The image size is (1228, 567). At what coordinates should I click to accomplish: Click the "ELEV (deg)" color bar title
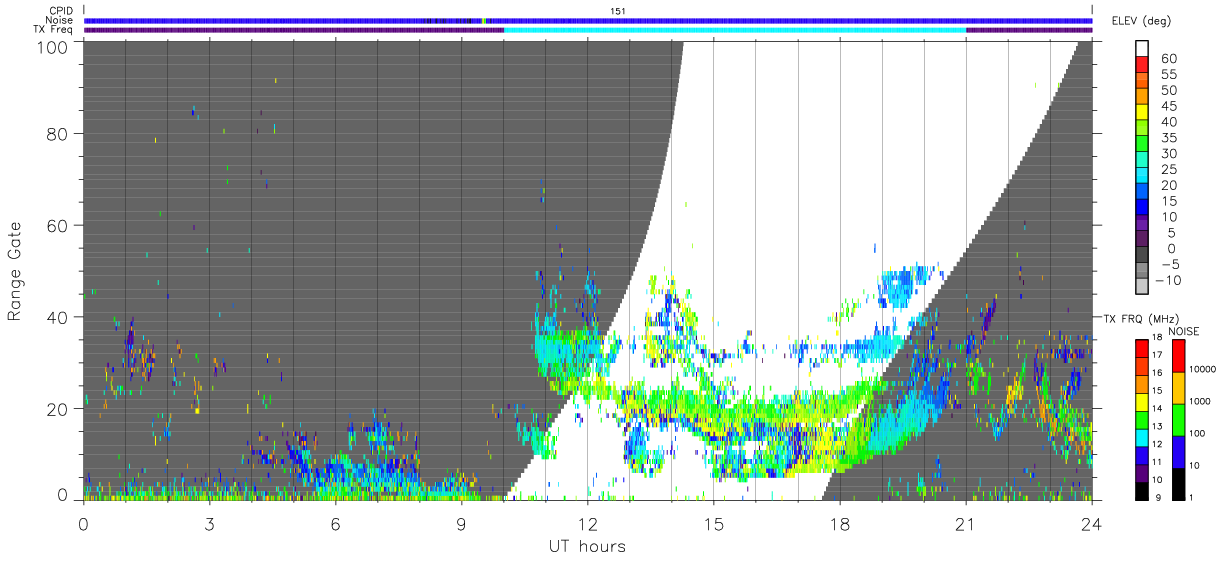[x=1143, y=21]
